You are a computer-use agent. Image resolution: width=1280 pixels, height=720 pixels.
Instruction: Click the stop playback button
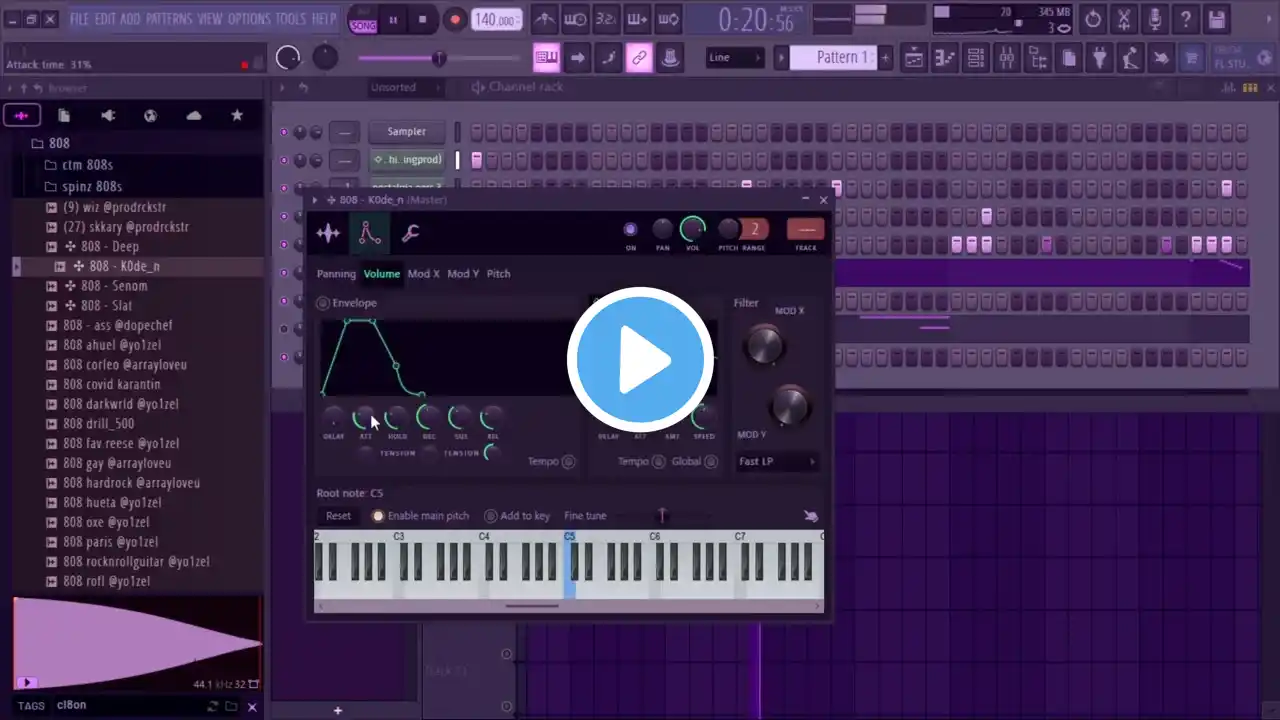point(422,20)
